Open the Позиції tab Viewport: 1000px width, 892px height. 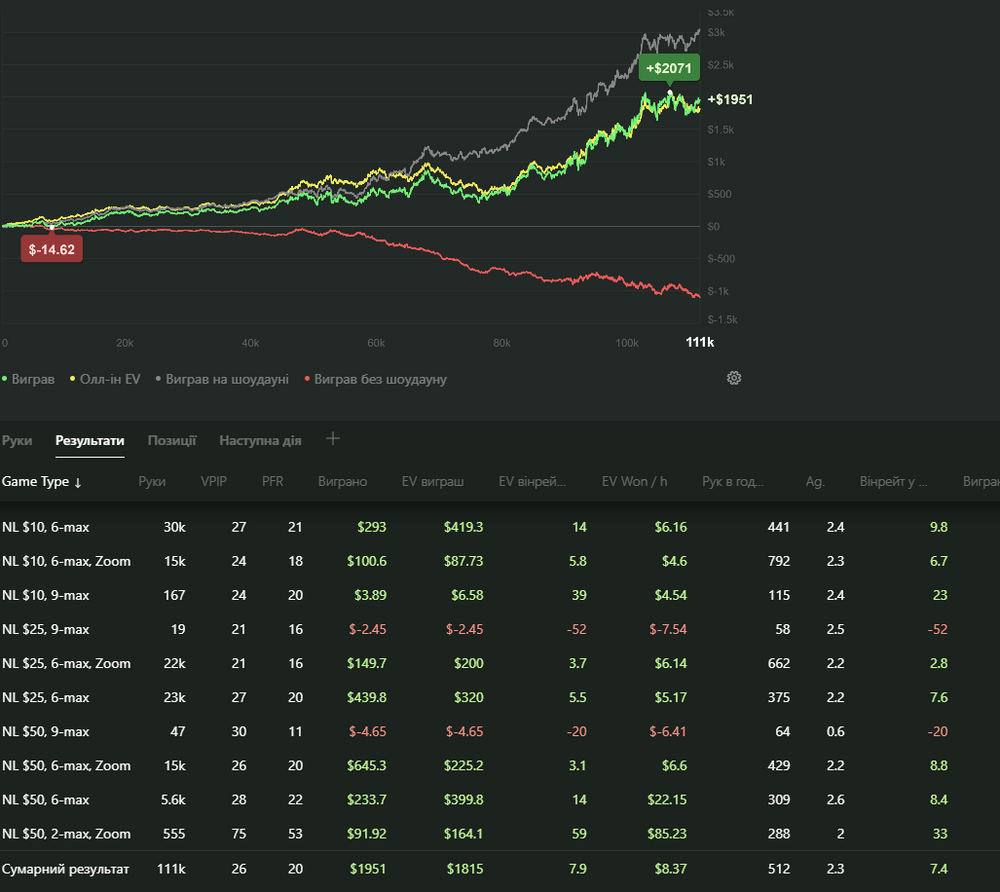(x=172, y=440)
